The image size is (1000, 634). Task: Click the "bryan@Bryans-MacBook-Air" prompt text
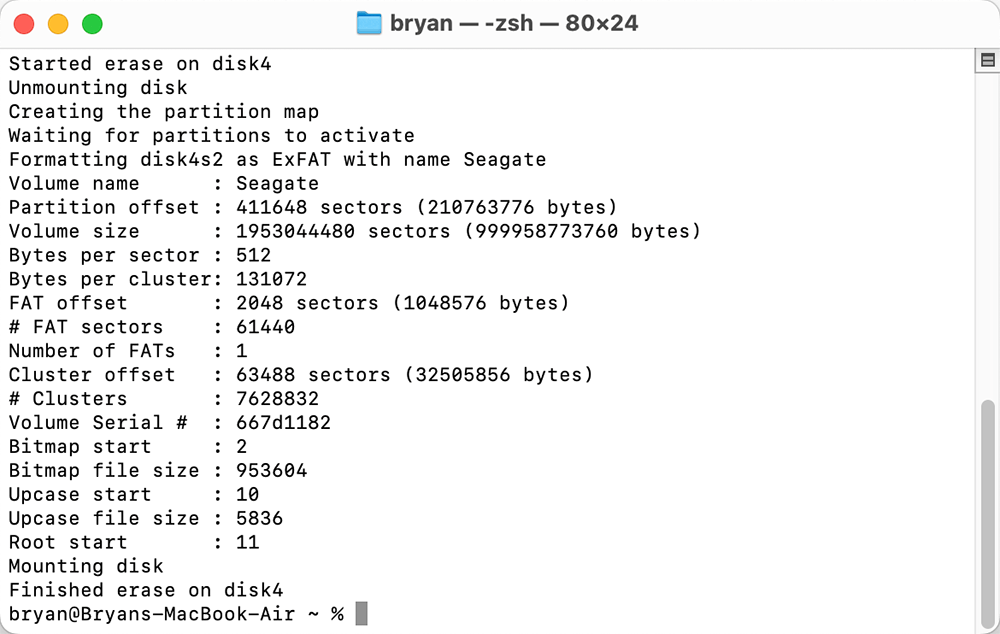tap(152, 614)
